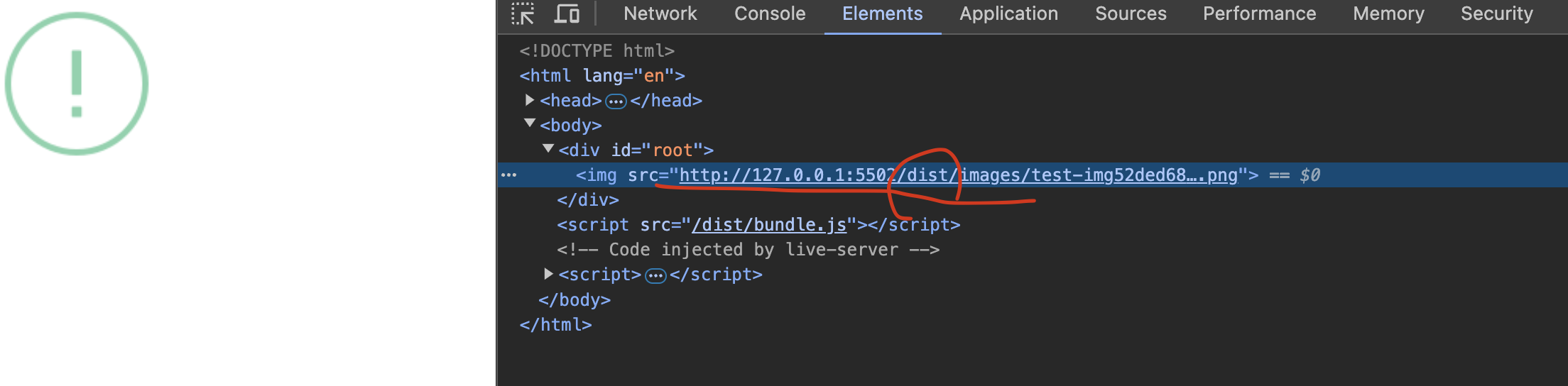Image resolution: width=1568 pixels, height=386 pixels.
Task: Select the DOCTYPE html line
Action: point(597,51)
